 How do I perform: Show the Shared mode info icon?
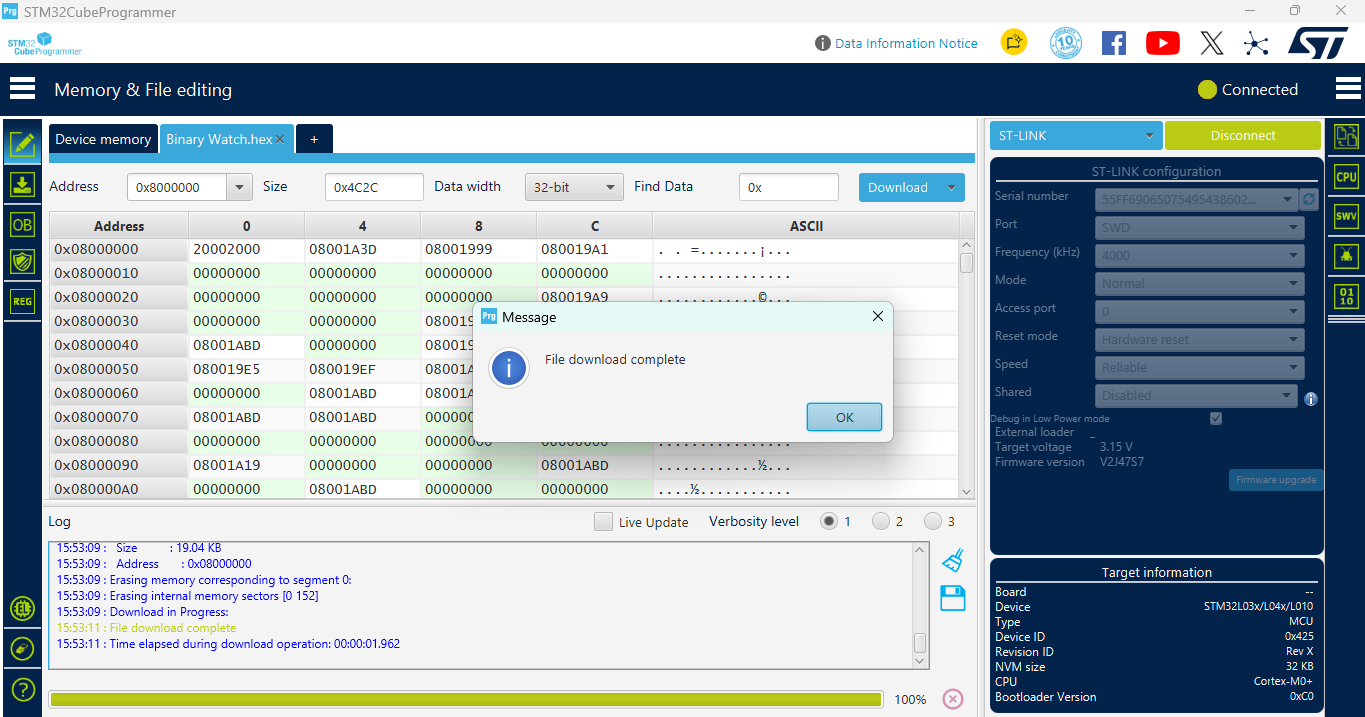pyautogui.click(x=1311, y=399)
